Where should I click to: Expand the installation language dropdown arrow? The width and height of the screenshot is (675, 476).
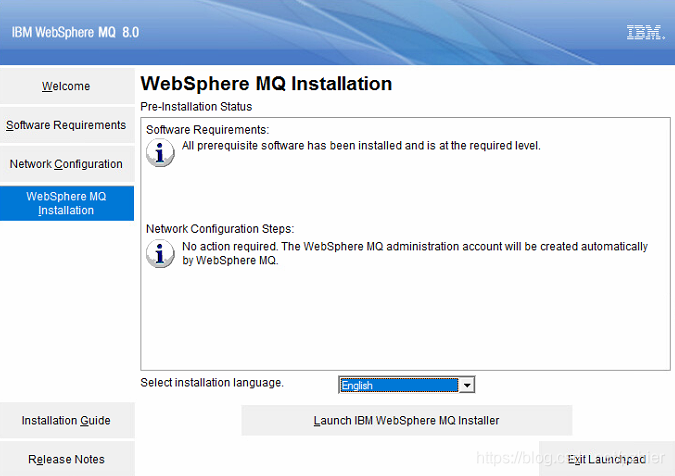point(467,385)
